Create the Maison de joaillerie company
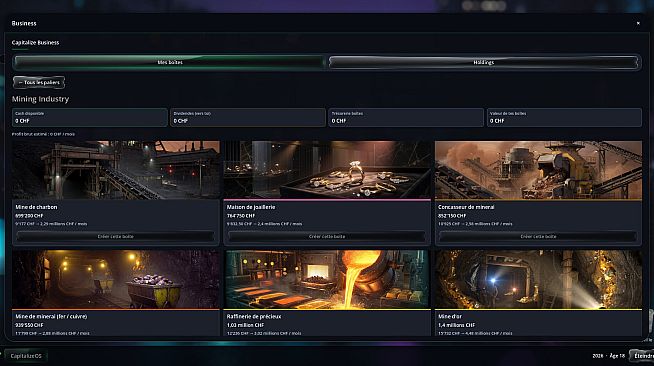 [327, 236]
